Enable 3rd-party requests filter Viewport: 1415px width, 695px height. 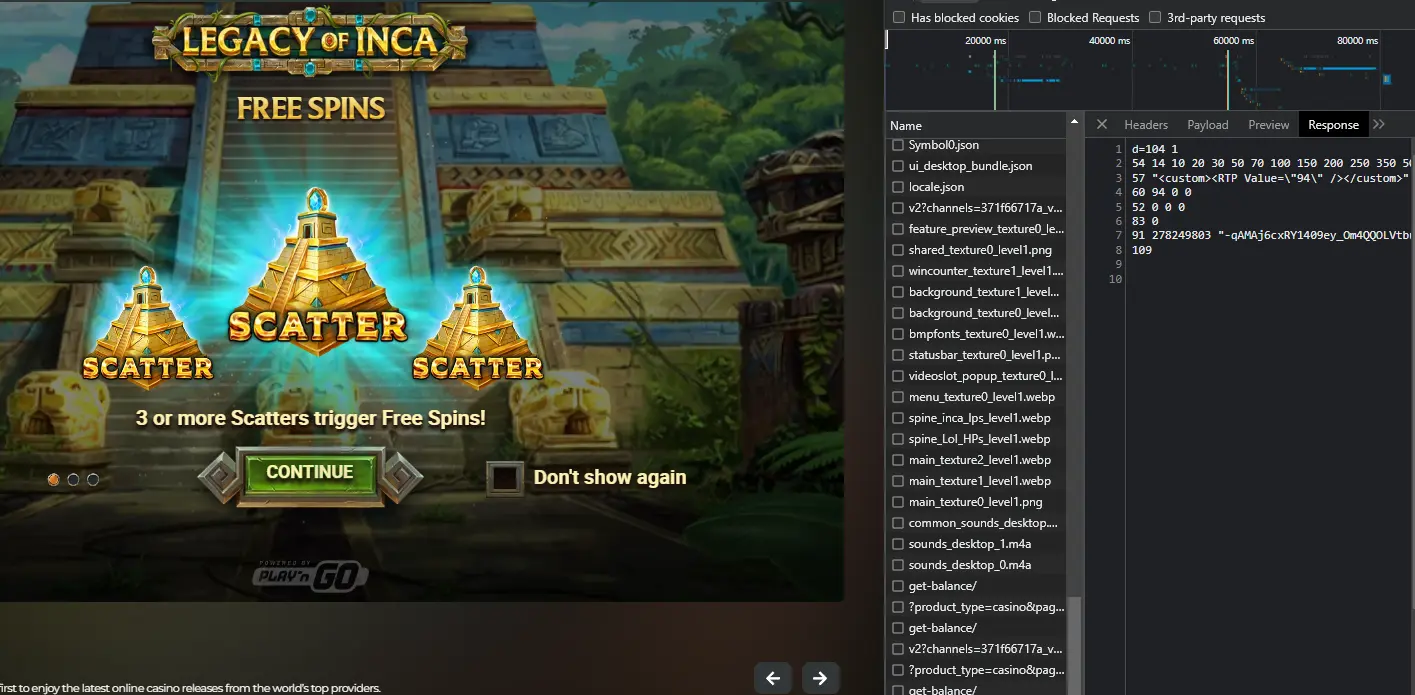tap(1155, 17)
